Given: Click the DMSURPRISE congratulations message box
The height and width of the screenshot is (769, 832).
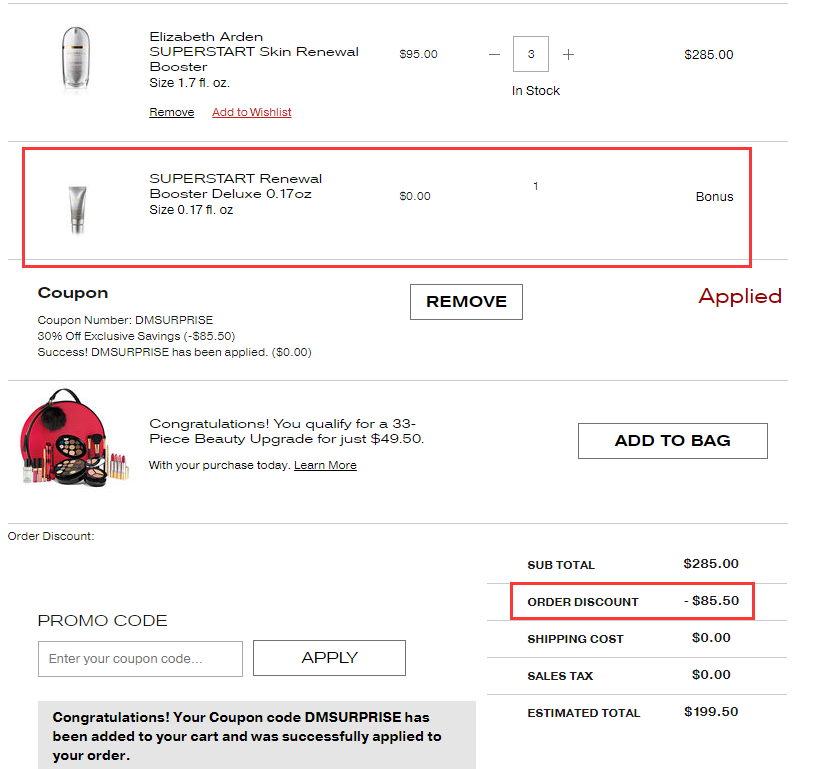Looking at the screenshot, I should 257,735.
